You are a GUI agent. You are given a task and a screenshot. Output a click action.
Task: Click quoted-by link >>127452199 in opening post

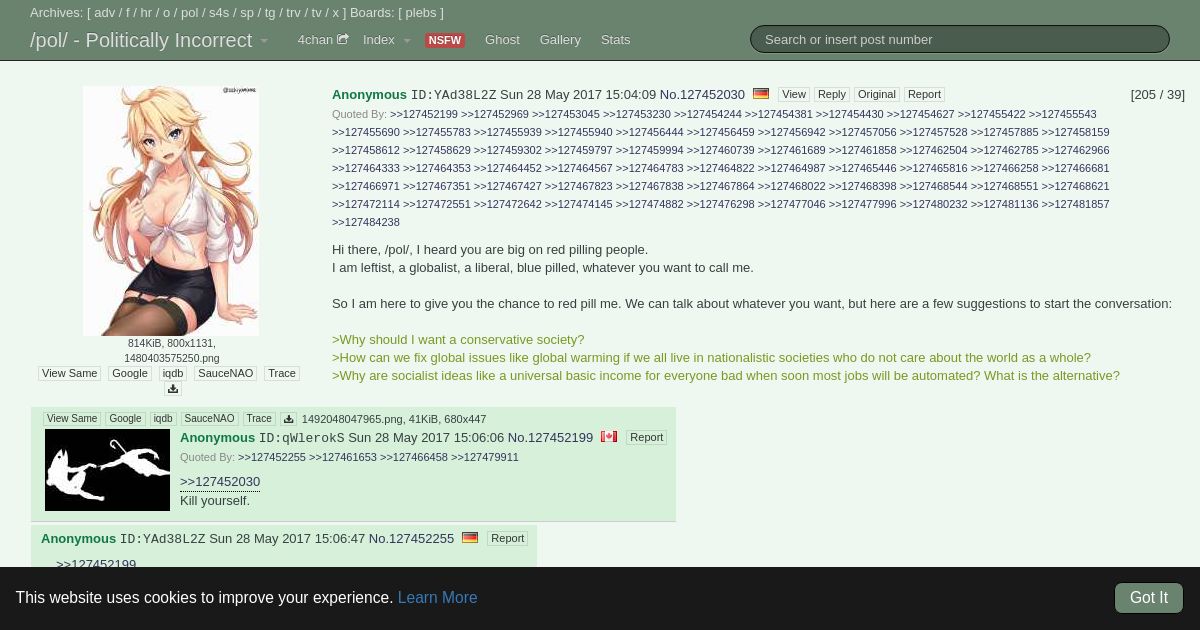[x=424, y=114]
